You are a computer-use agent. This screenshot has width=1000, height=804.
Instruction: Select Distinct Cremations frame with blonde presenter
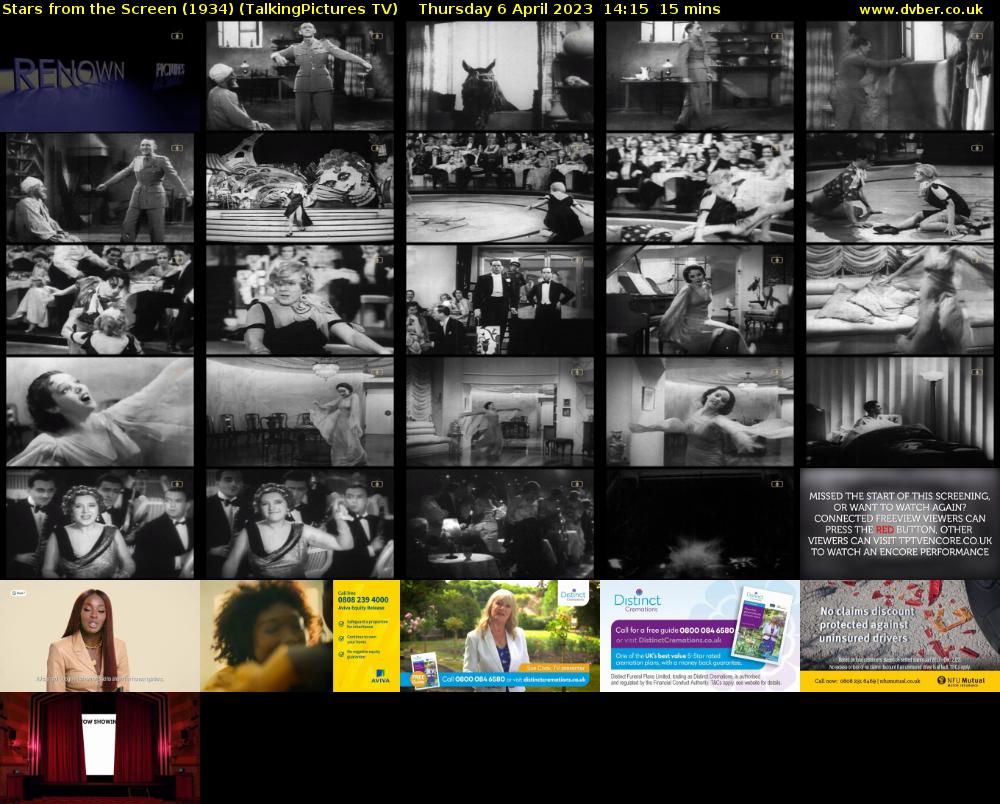pos(500,636)
